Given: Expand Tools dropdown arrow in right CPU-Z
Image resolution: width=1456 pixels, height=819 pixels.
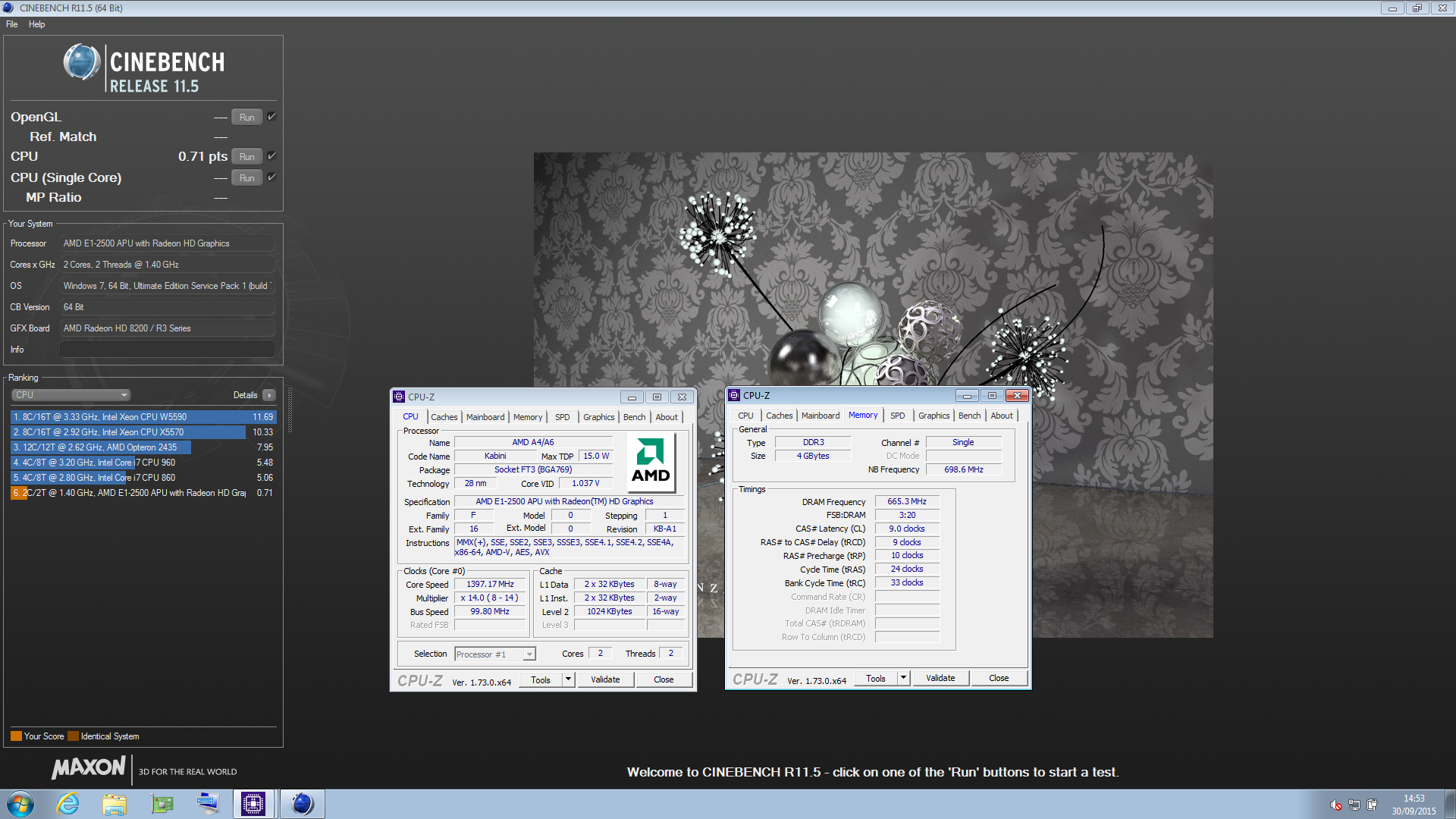Looking at the screenshot, I should (903, 678).
